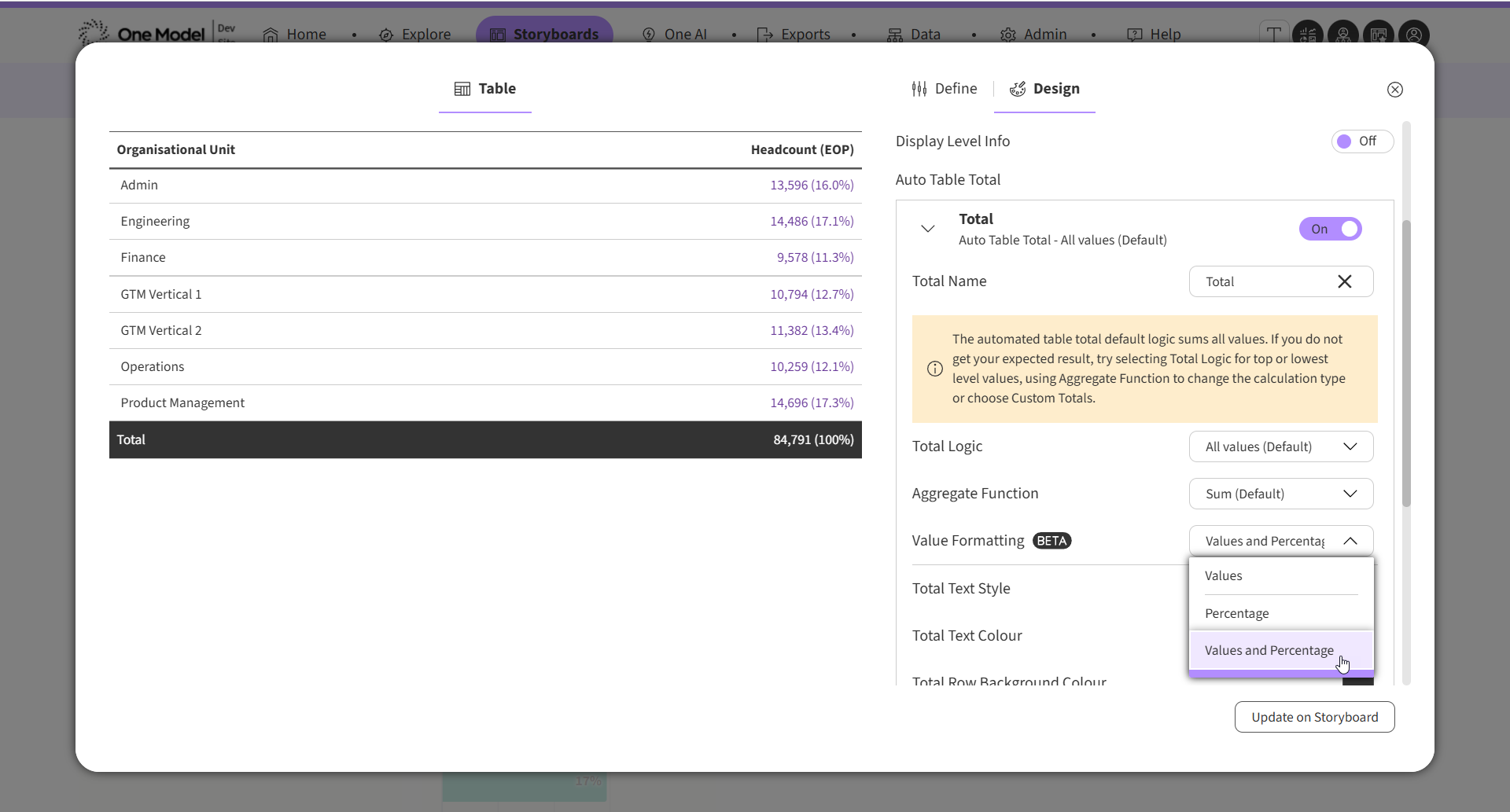
Task: Open the Aggregate Function dropdown
Action: (1281, 494)
